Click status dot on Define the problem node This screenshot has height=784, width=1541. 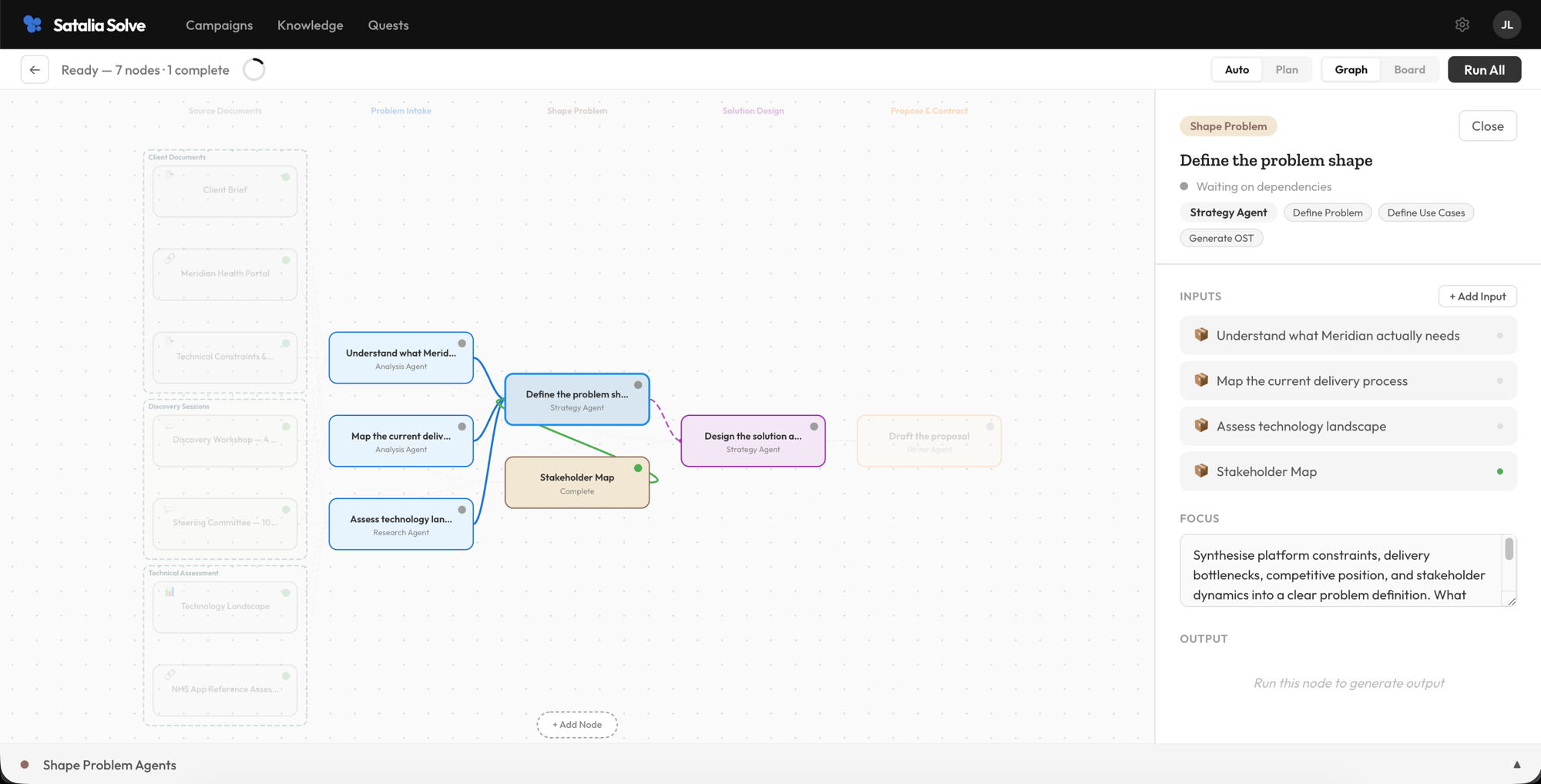tap(638, 385)
